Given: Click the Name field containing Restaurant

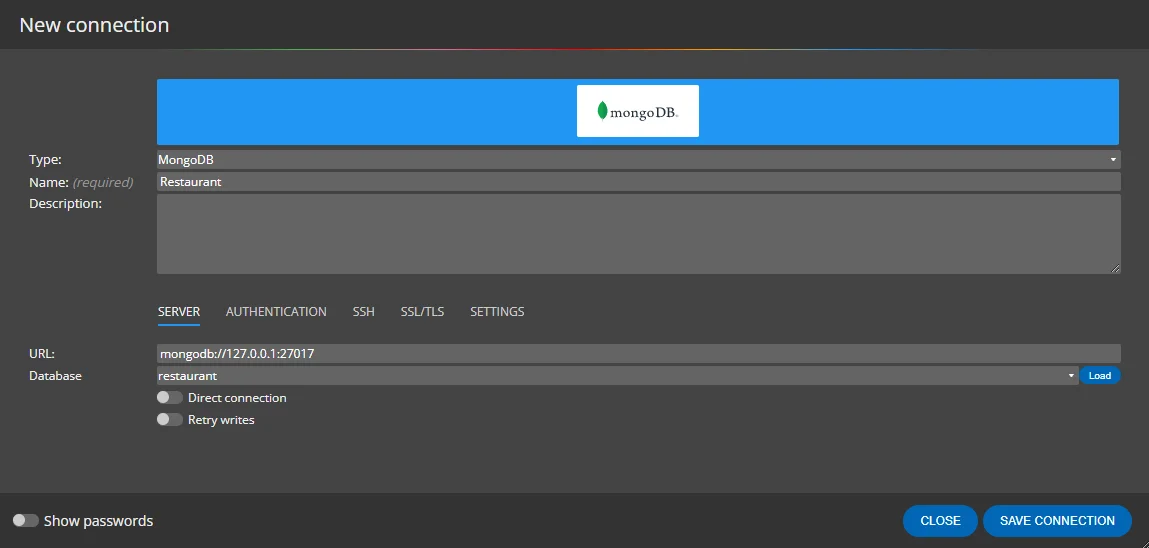Looking at the screenshot, I should 638,182.
